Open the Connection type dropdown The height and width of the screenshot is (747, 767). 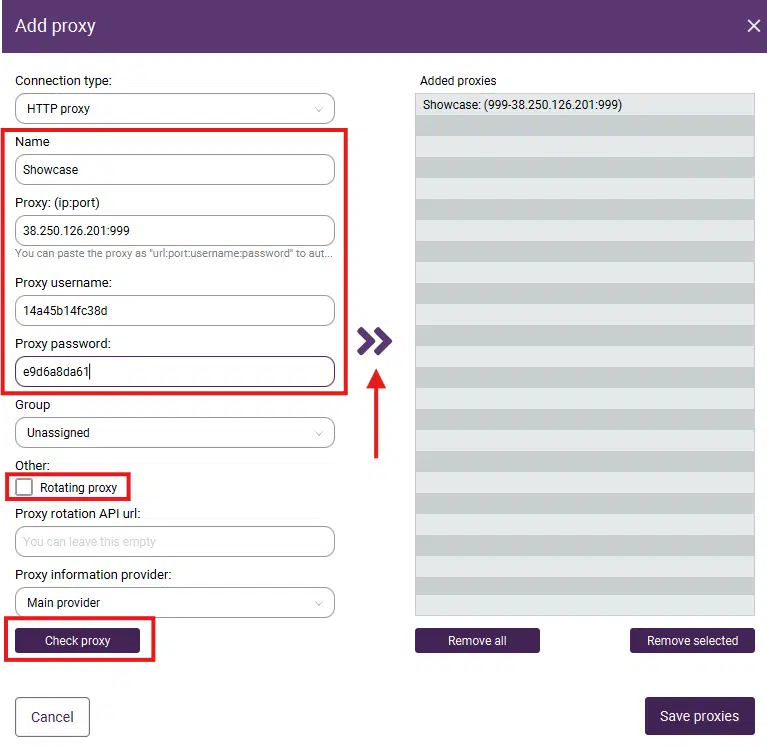[x=174, y=108]
